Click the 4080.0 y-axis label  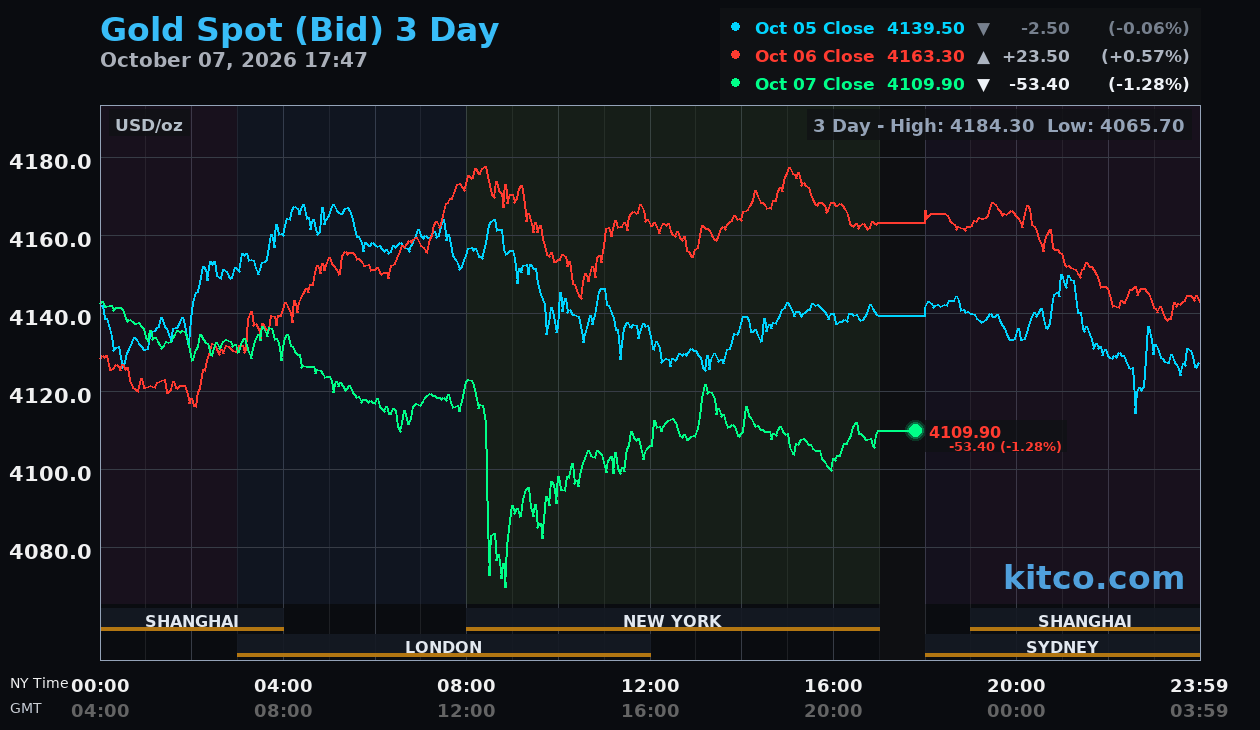50,551
